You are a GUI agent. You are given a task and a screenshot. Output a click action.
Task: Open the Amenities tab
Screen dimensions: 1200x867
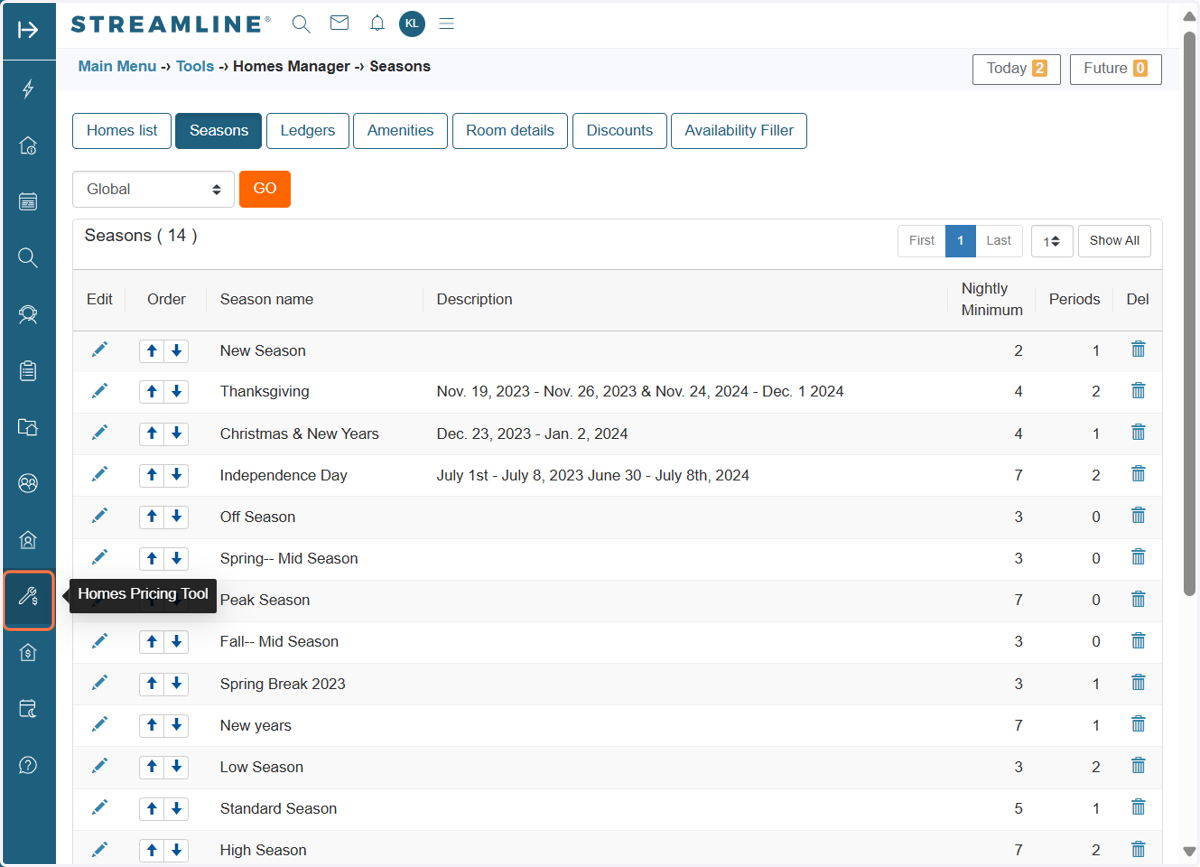coord(400,130)
